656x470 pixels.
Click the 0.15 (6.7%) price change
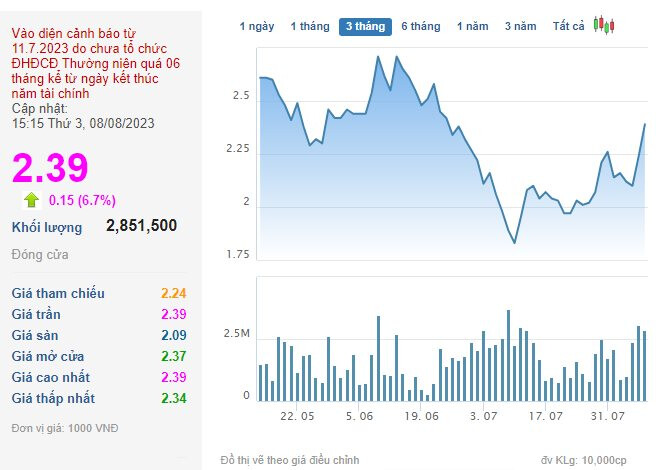(82, 199)
